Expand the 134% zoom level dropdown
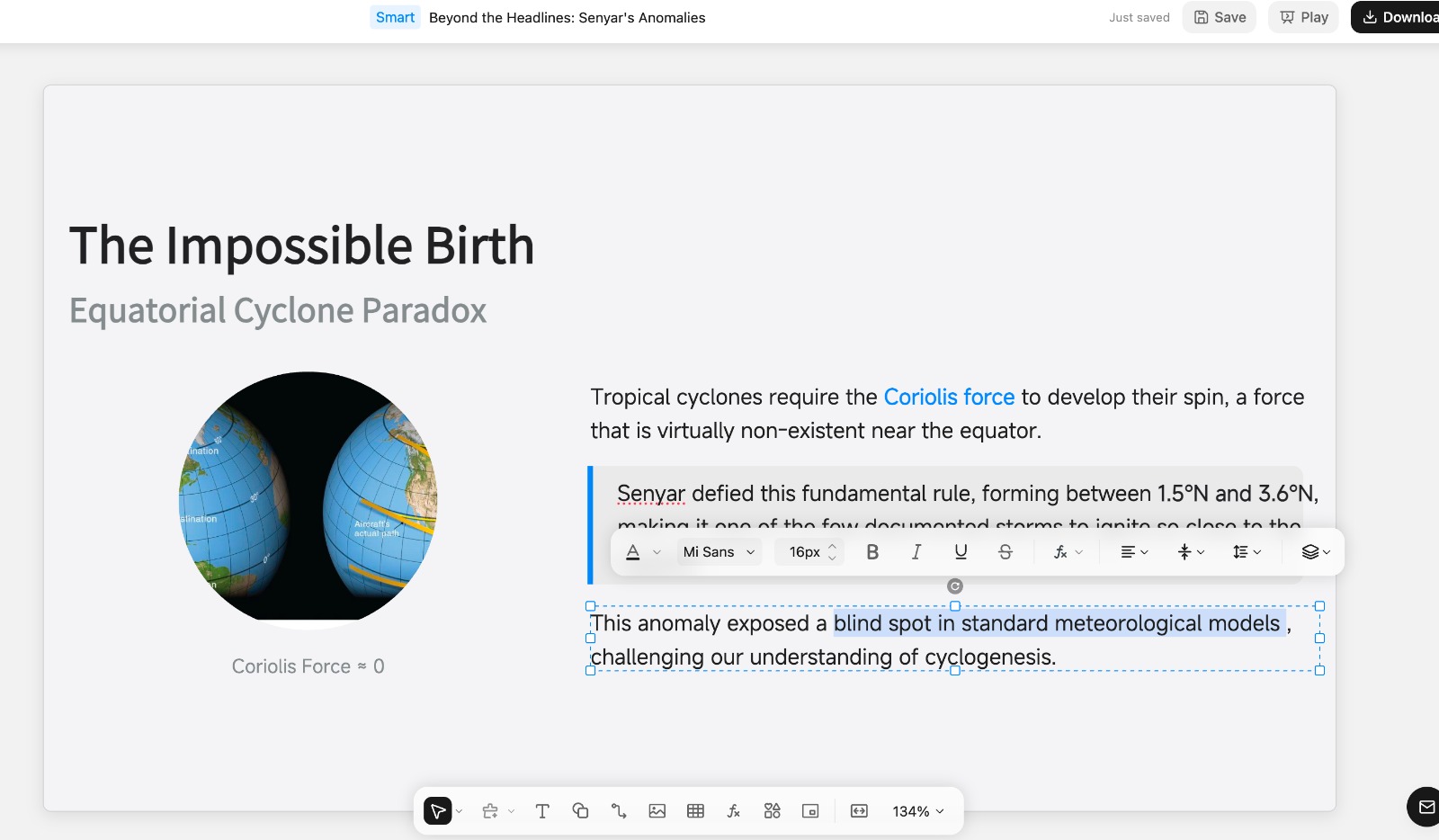The width and height of the screenshot is (1439, 840). 918,811
